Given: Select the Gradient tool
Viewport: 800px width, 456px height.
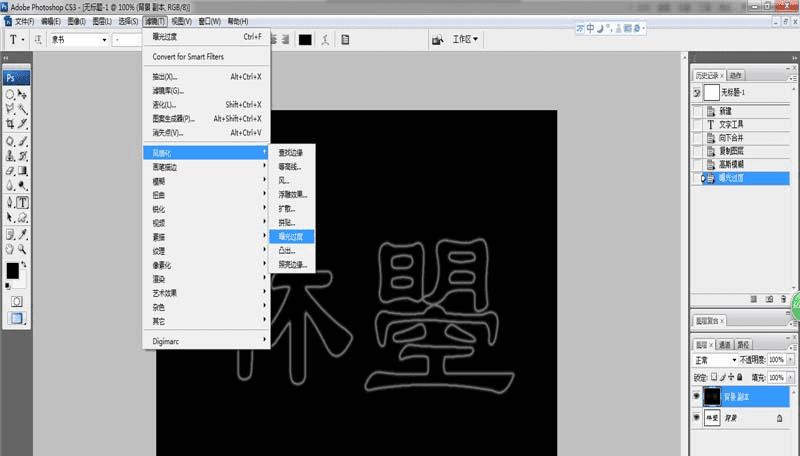Looking at the screenshot, I should [22, 171].
